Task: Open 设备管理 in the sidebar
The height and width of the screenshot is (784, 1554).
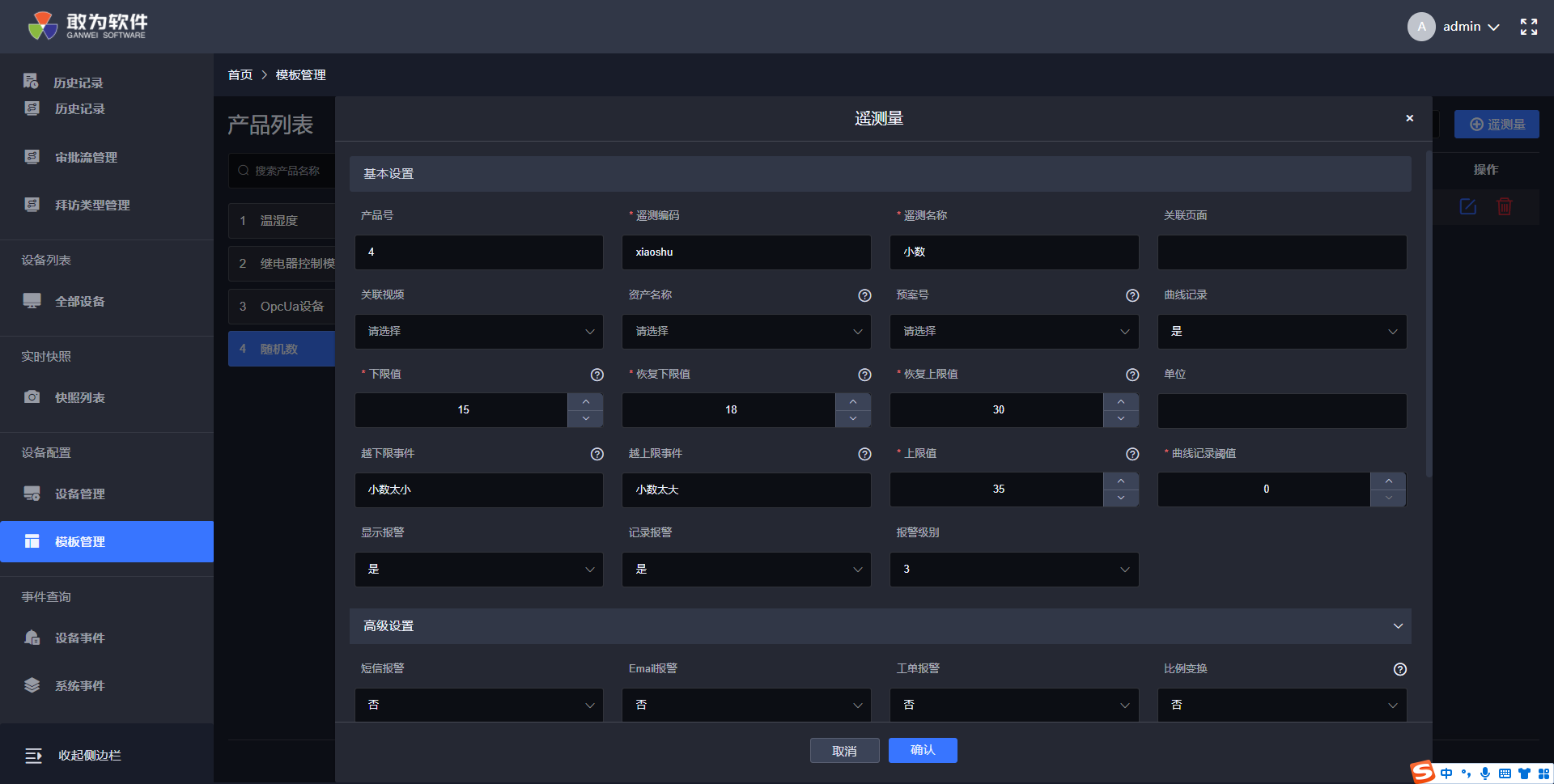Action: pyautogui.click(x=79, y=494)
